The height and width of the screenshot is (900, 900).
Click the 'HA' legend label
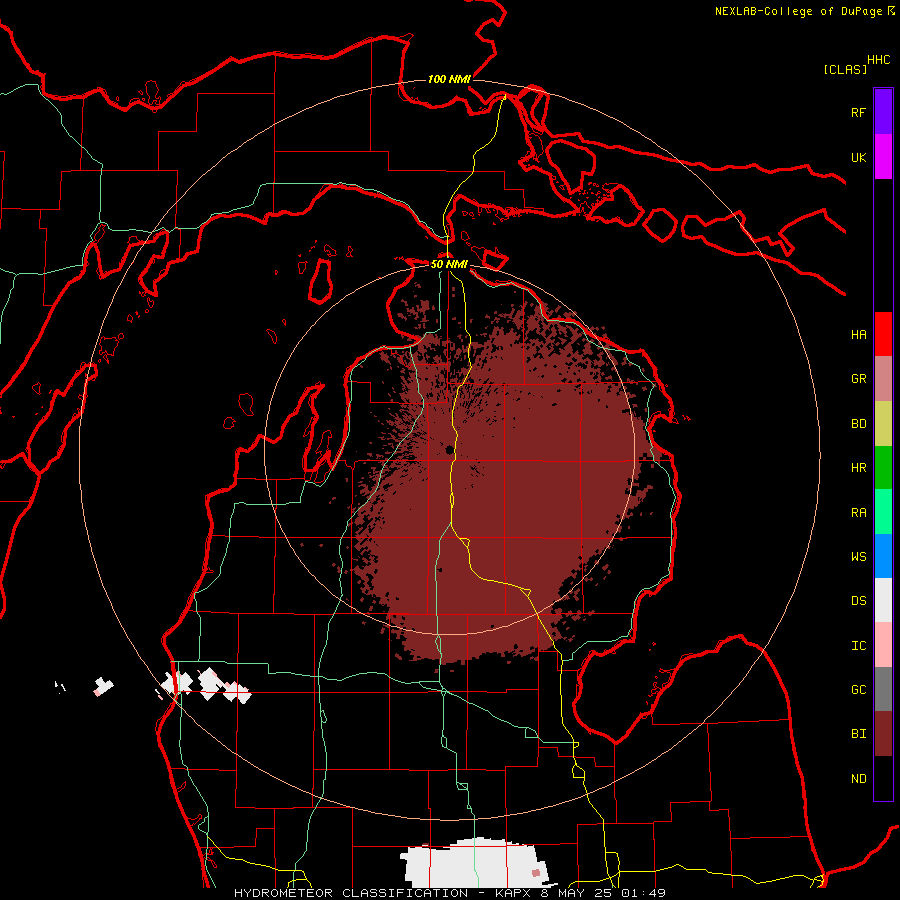pyautogui.click(x=858, y=335)
